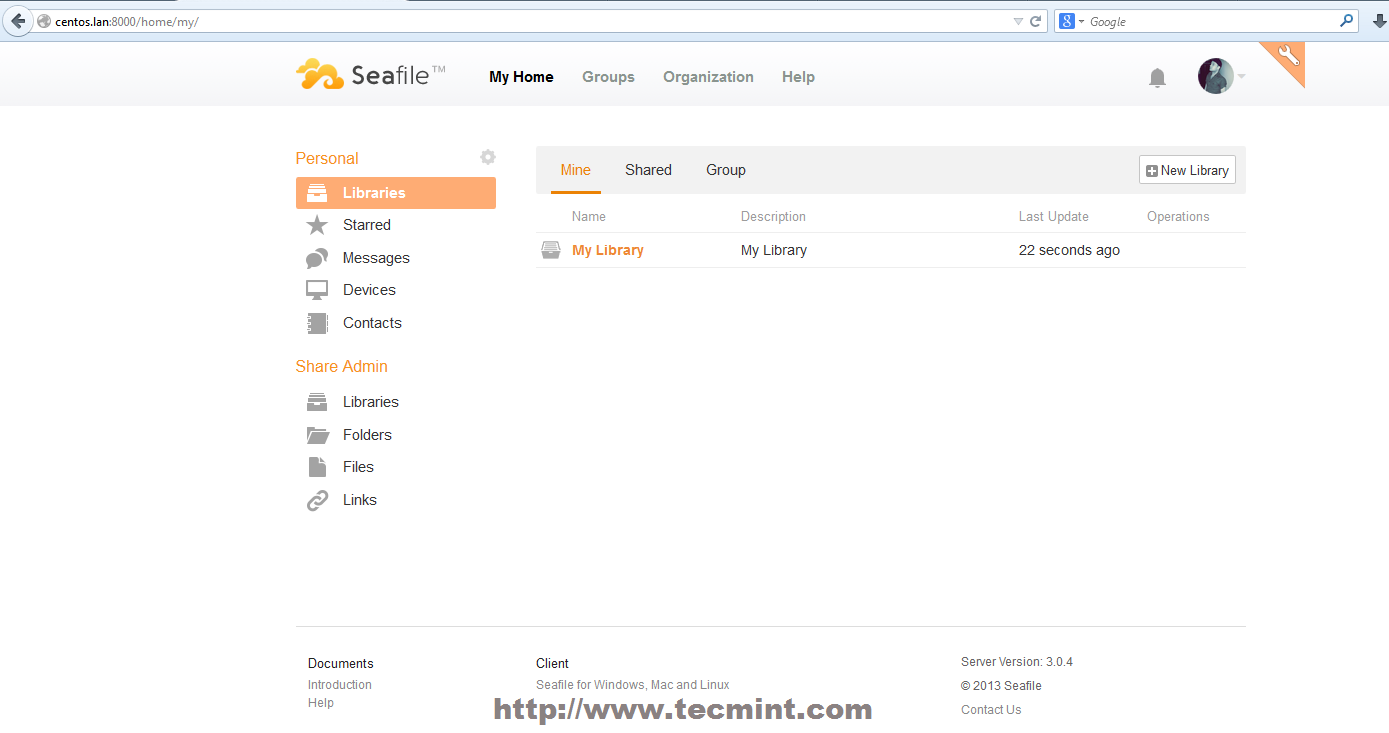The height and width of the screenshot is (733, 1389).
Task: Open the My Home navigation item
Action: 521,77
